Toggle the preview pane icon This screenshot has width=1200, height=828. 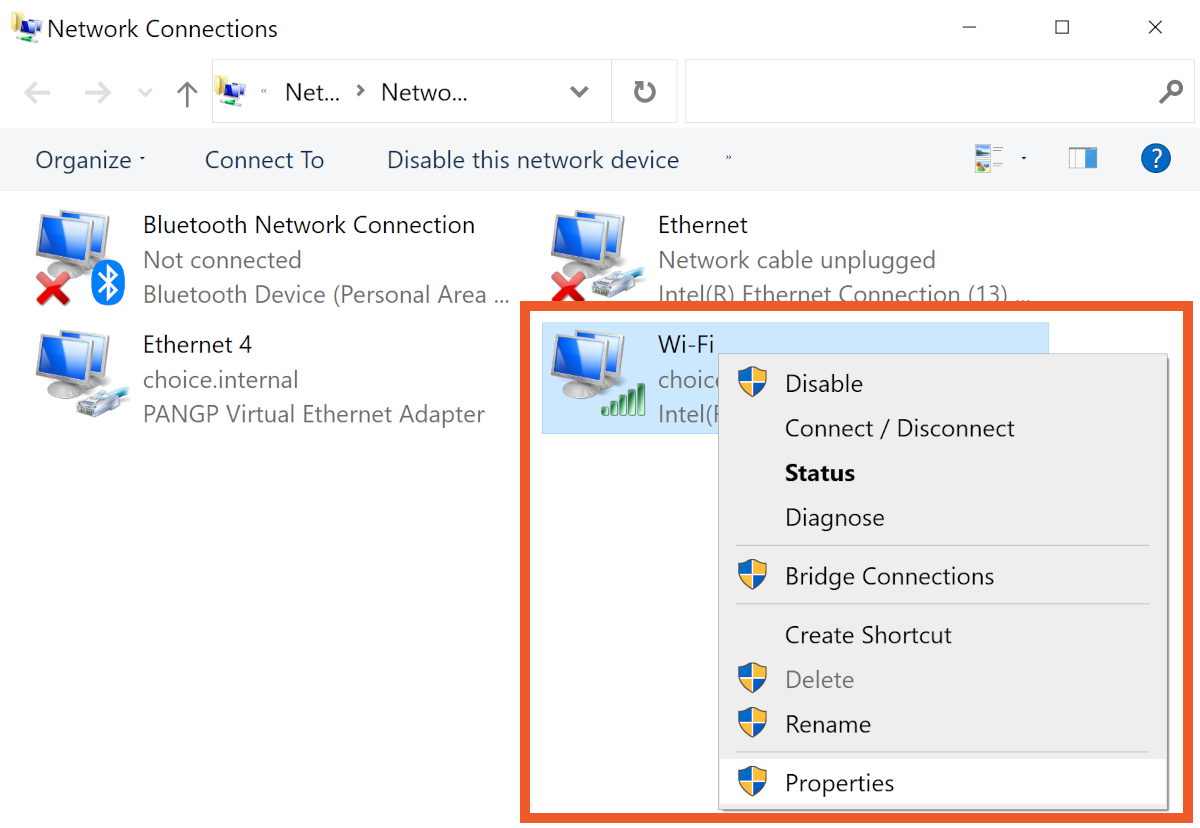pos(1082,158)
